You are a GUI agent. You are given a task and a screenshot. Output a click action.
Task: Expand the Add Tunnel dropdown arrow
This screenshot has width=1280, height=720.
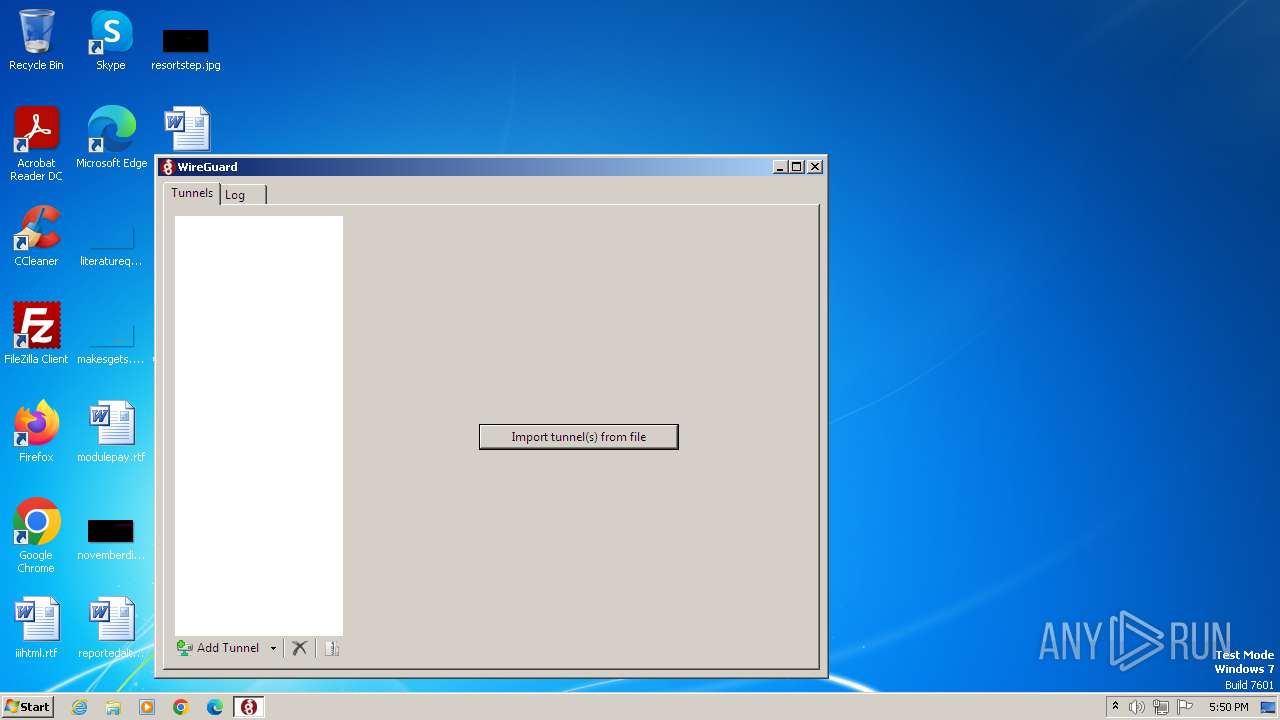pos(273,648)
